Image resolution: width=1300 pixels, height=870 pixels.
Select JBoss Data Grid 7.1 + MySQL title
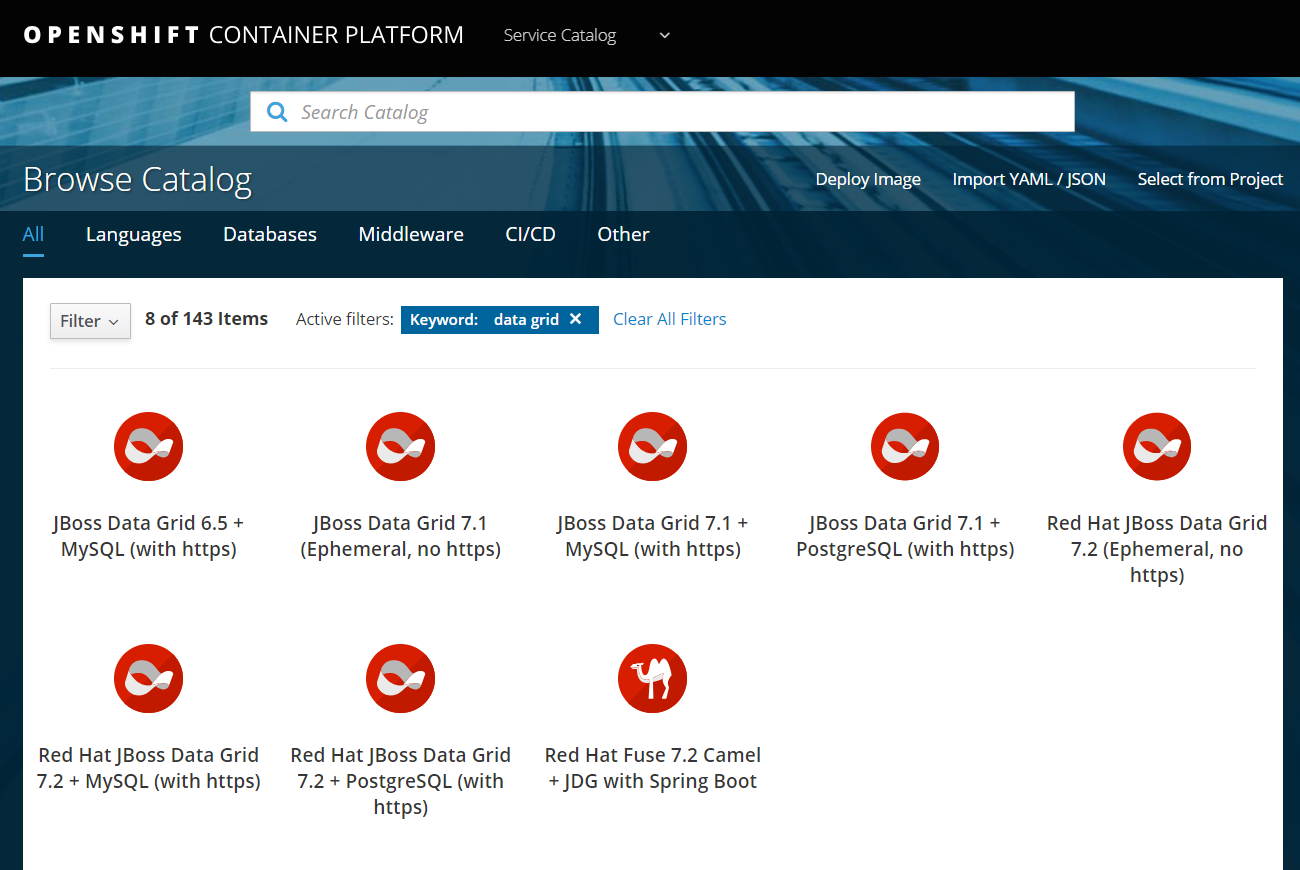[653, 536]
